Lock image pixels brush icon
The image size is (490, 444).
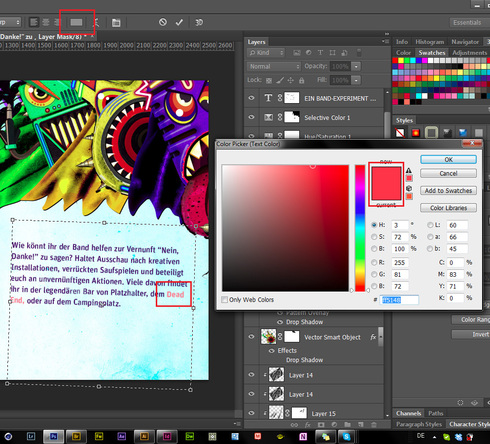280,80
